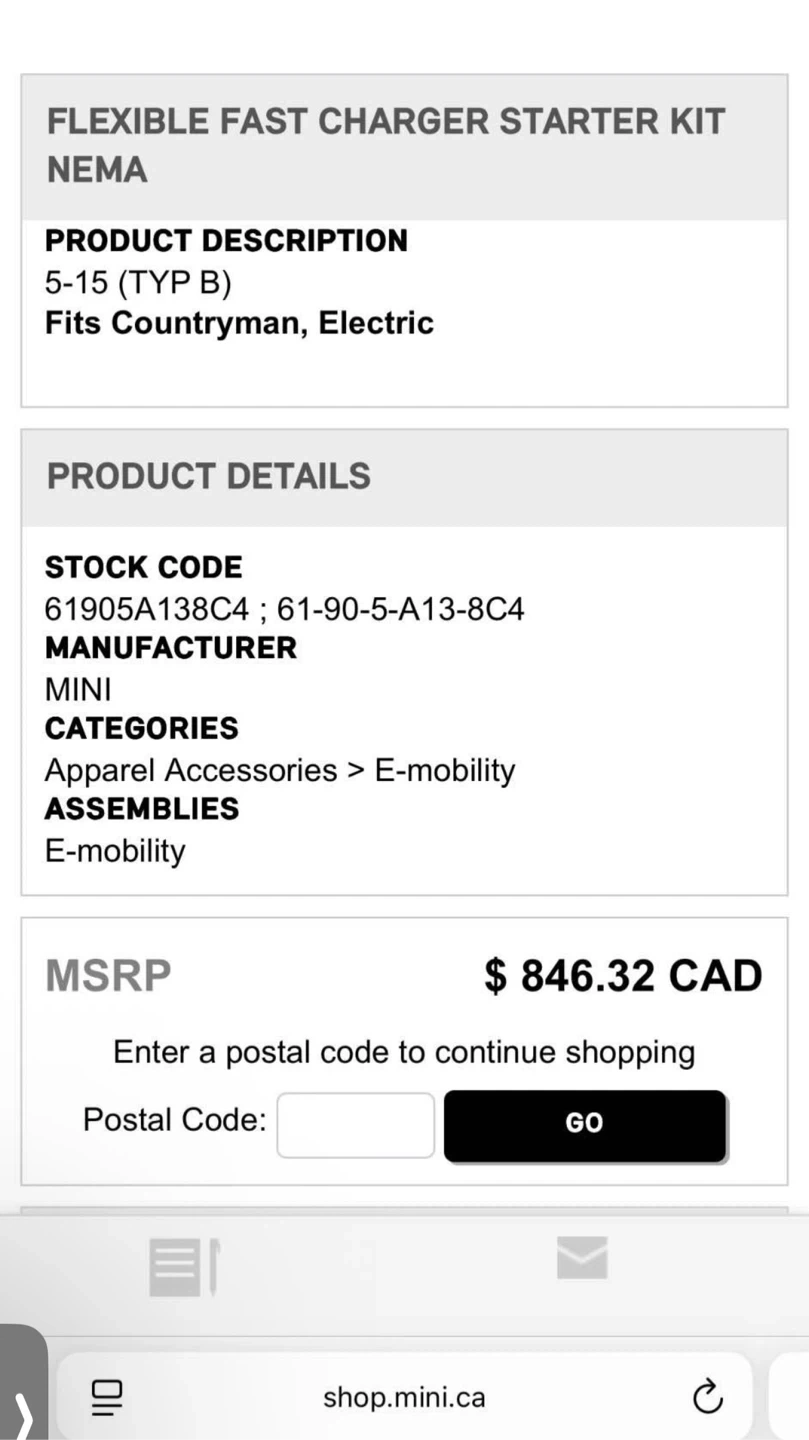Tap the $ 846.32 CAD price
809x1440 pixels.
tap(622, 976)
